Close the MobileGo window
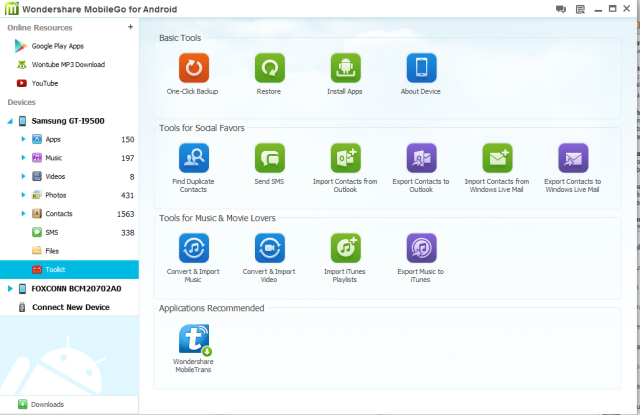Screen dimensions: 640x415 click(627, 9)
